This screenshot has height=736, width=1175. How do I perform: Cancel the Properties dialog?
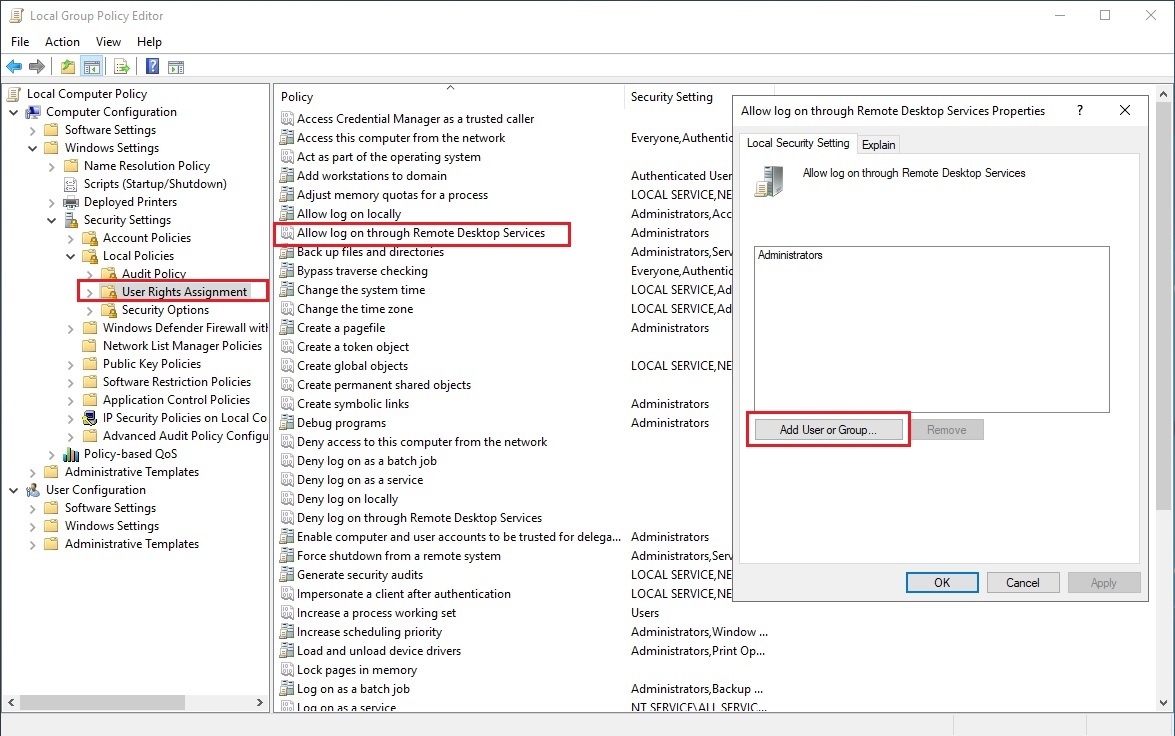[1022, 582]
